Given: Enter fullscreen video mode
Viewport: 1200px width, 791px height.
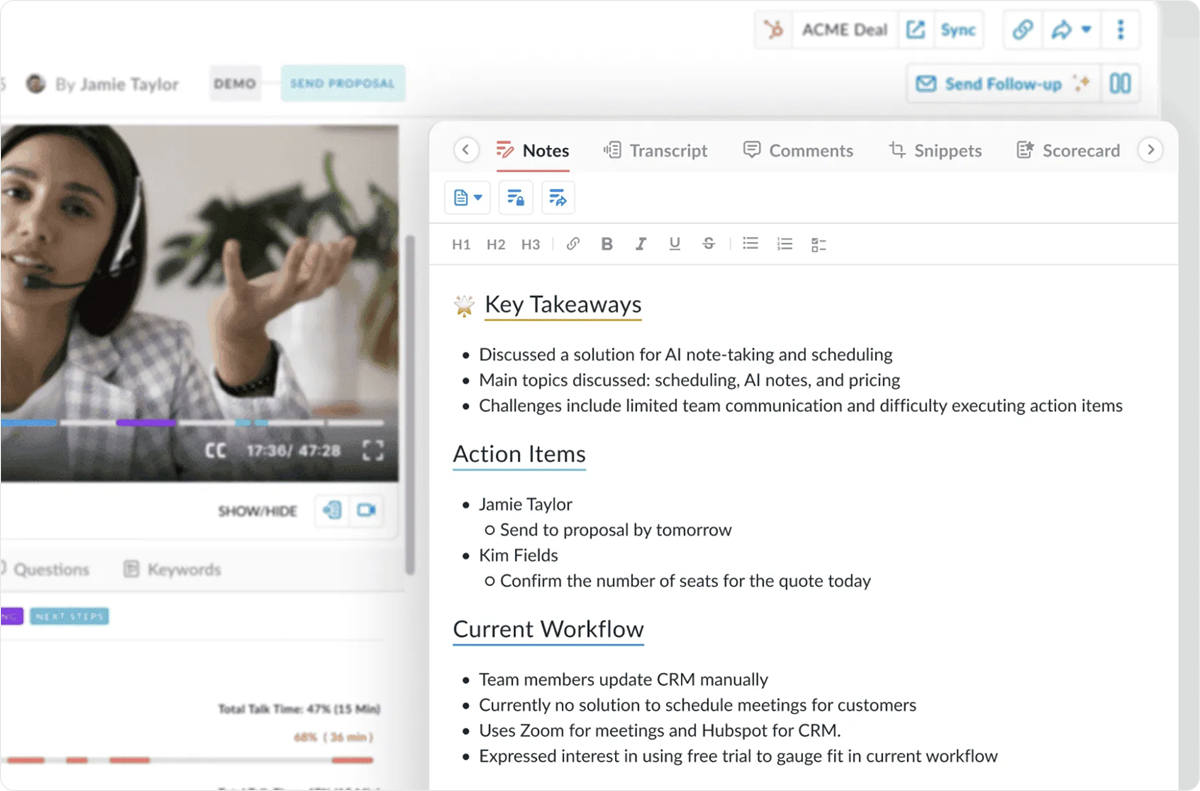Looking at the screenshot, I should (x=373, y=450).
